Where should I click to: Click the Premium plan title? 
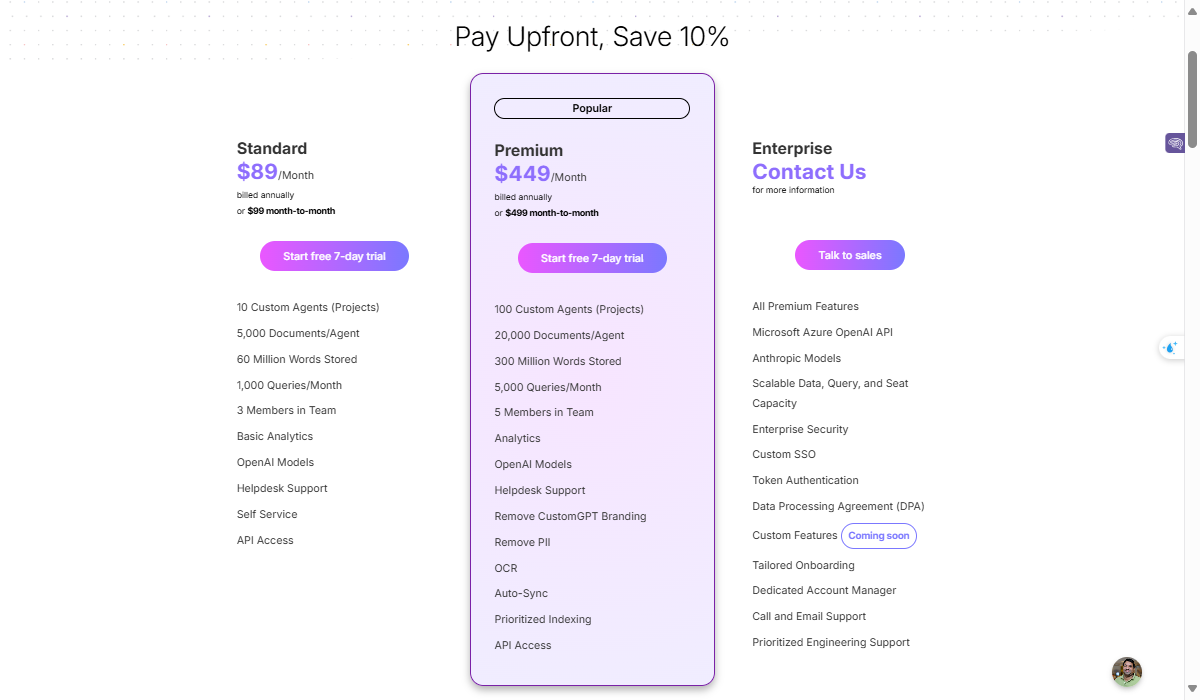point(528,150)
